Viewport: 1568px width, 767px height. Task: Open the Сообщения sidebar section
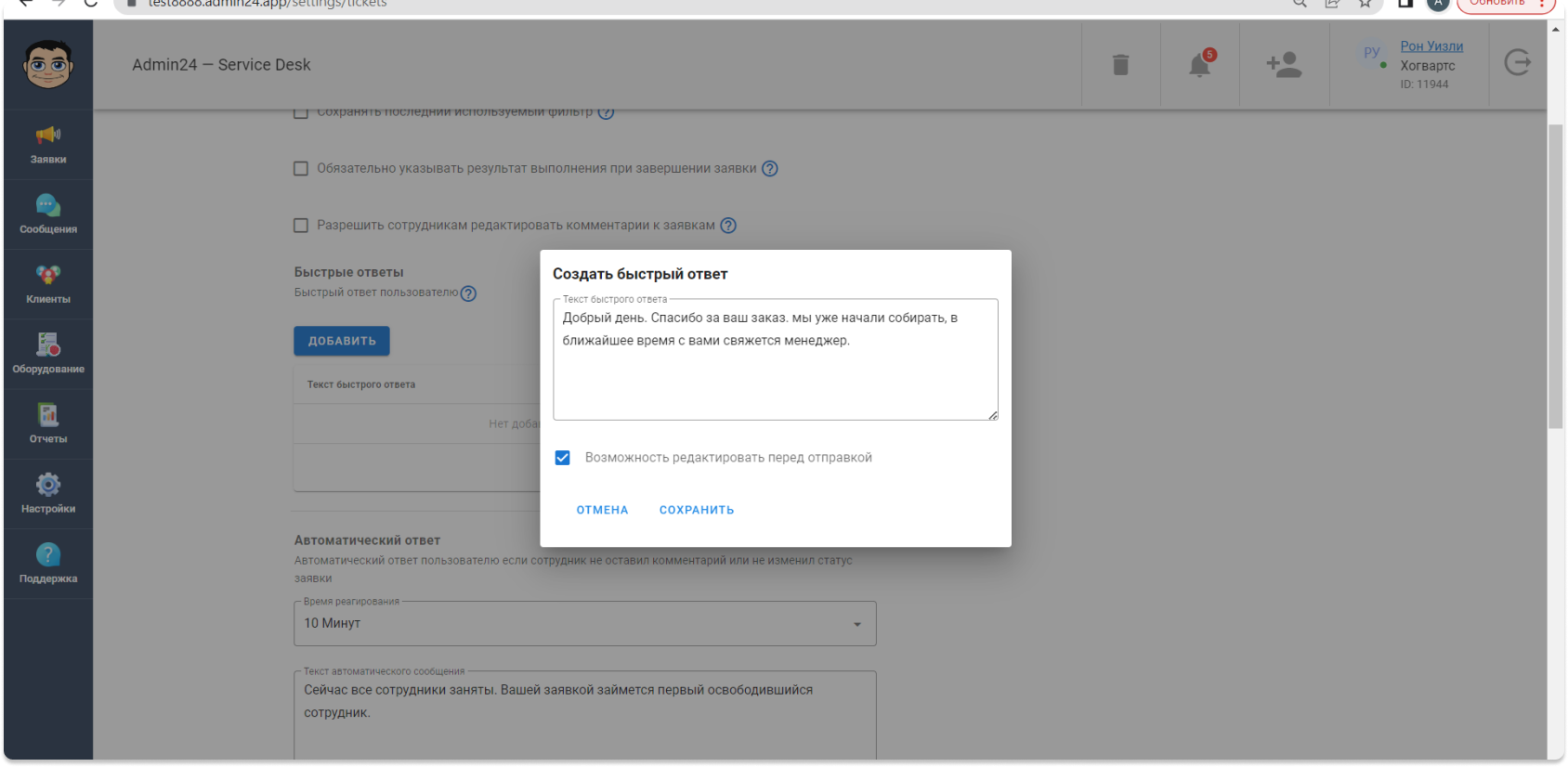(x=48, y=214)
